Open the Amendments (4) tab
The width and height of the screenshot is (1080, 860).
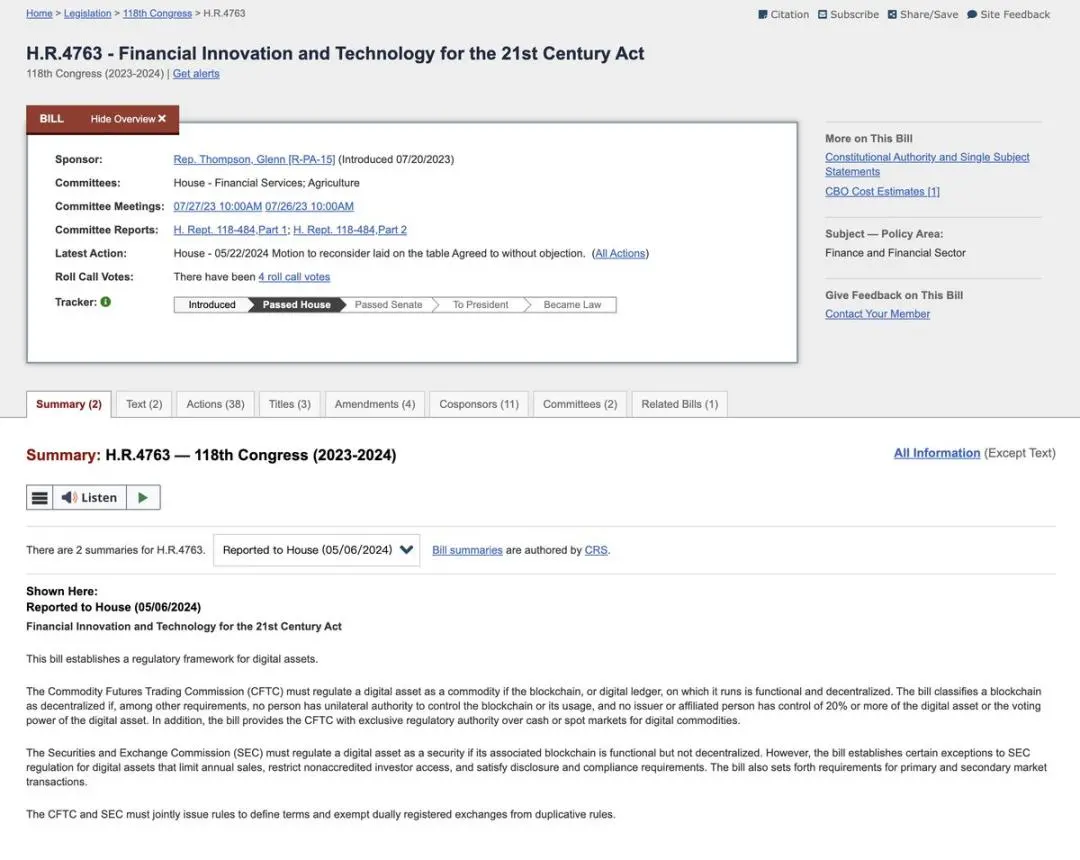(374, 404)
